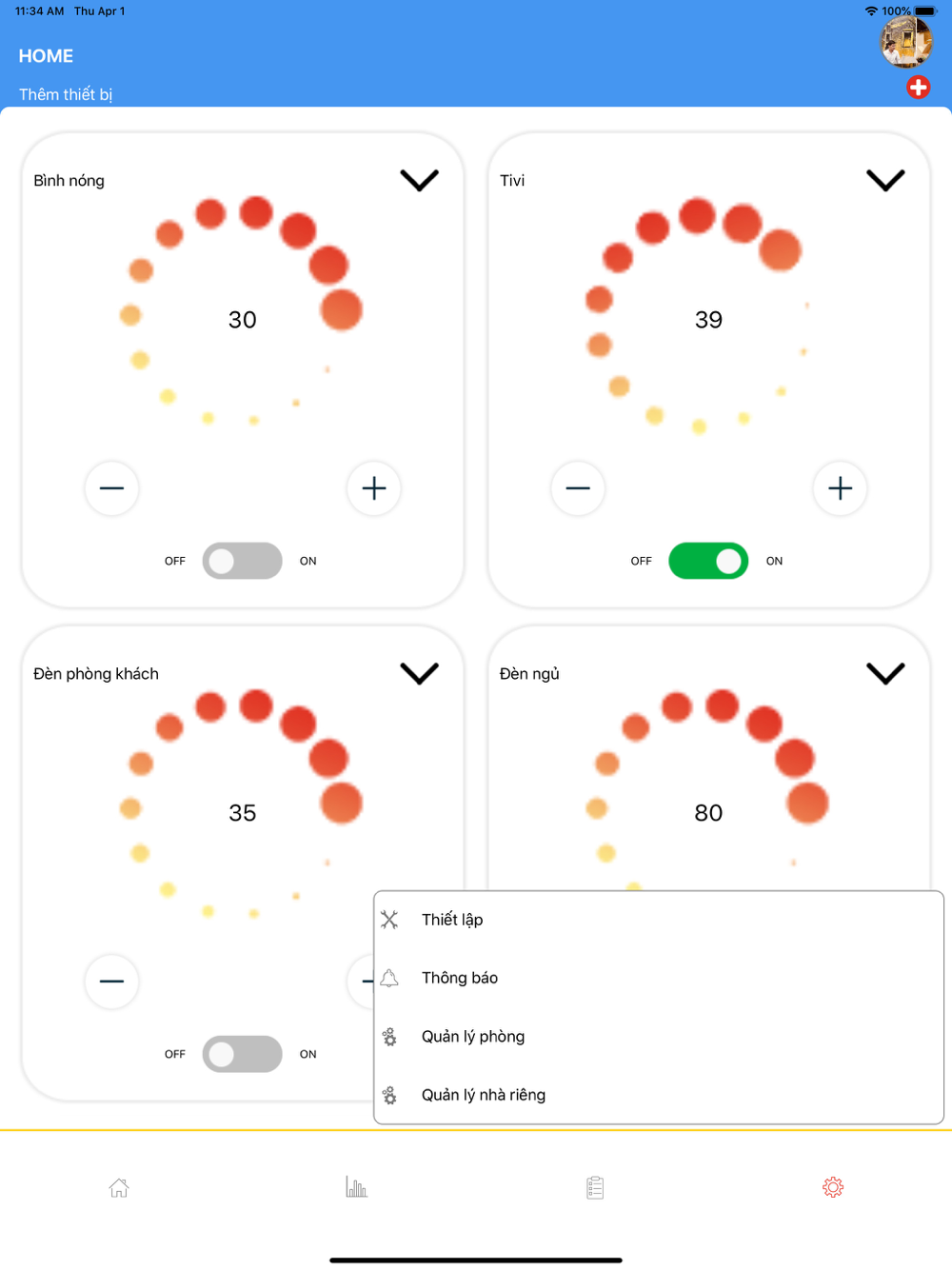Image resolution: width=952 pixels, height=1270 pixels.
Task: Decrease the Đèn phòng khách value
Action: pos(112,982)
